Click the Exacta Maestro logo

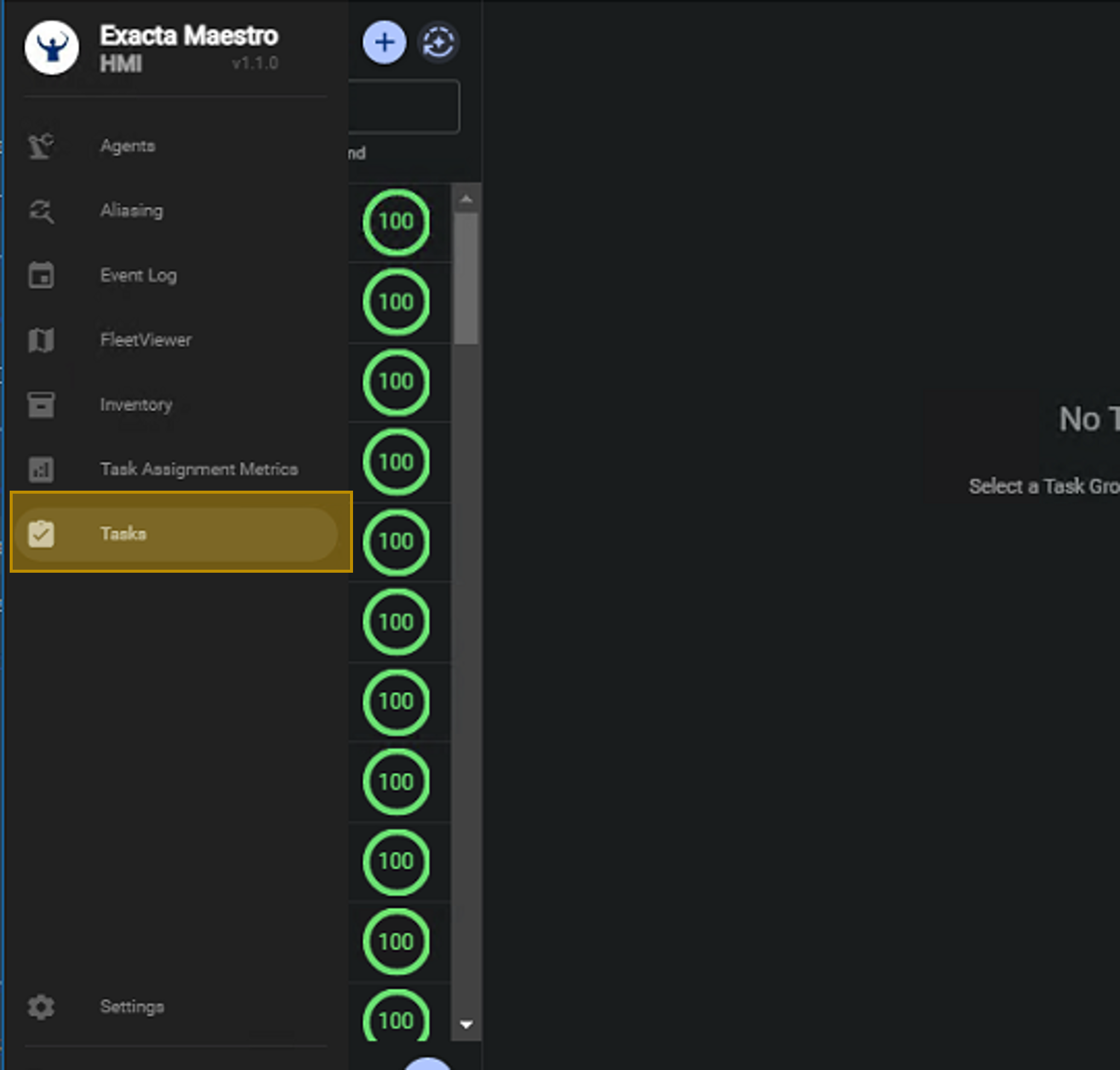point(52,48)
